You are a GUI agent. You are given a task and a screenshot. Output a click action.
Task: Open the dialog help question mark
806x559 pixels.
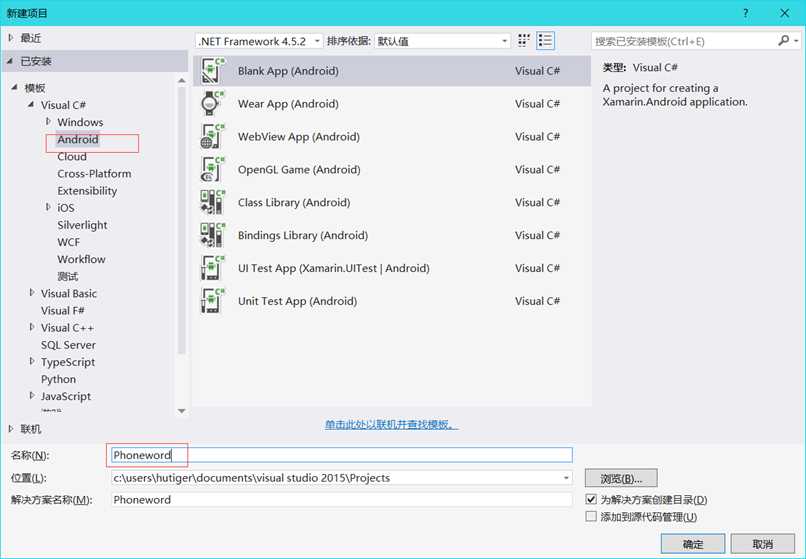(745, 13)
